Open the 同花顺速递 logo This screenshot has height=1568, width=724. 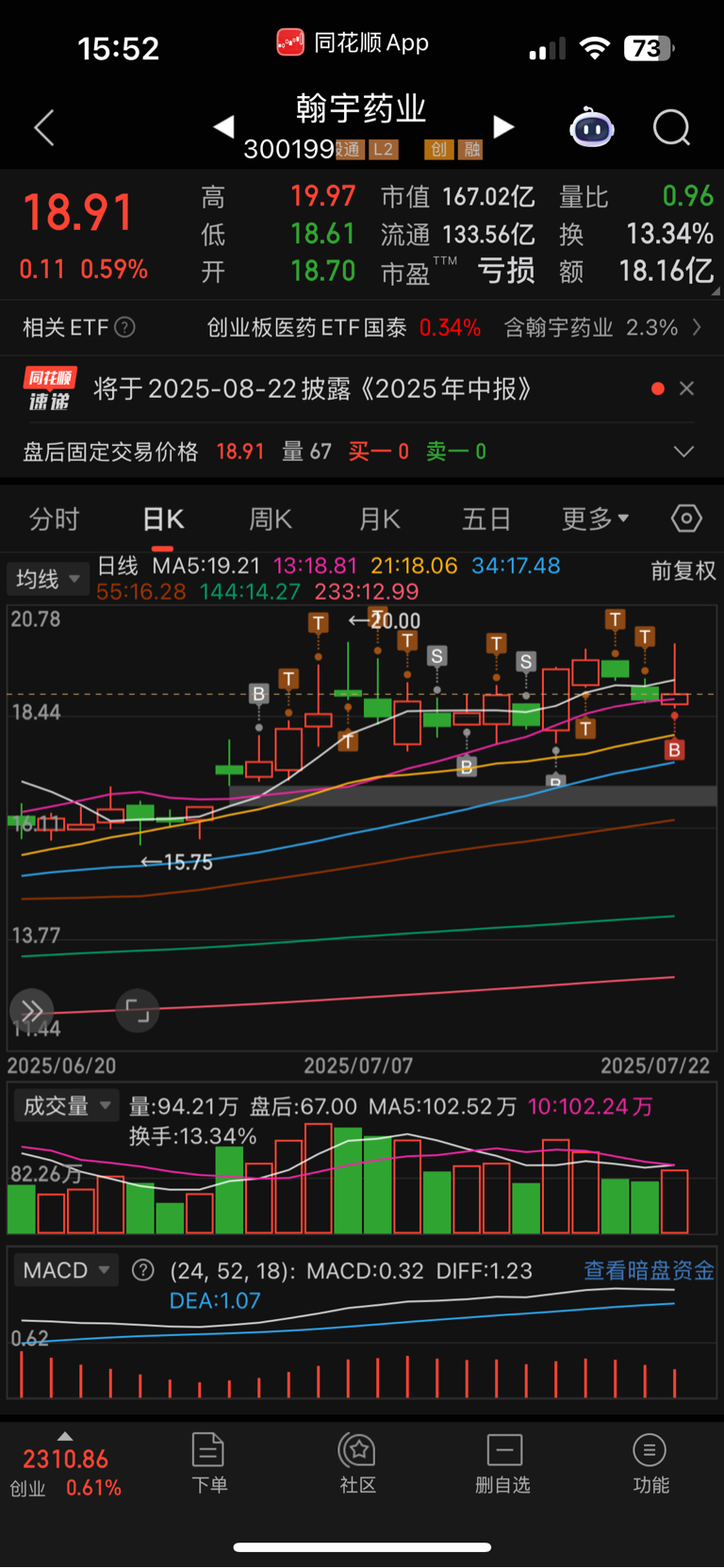coord(49,388)
